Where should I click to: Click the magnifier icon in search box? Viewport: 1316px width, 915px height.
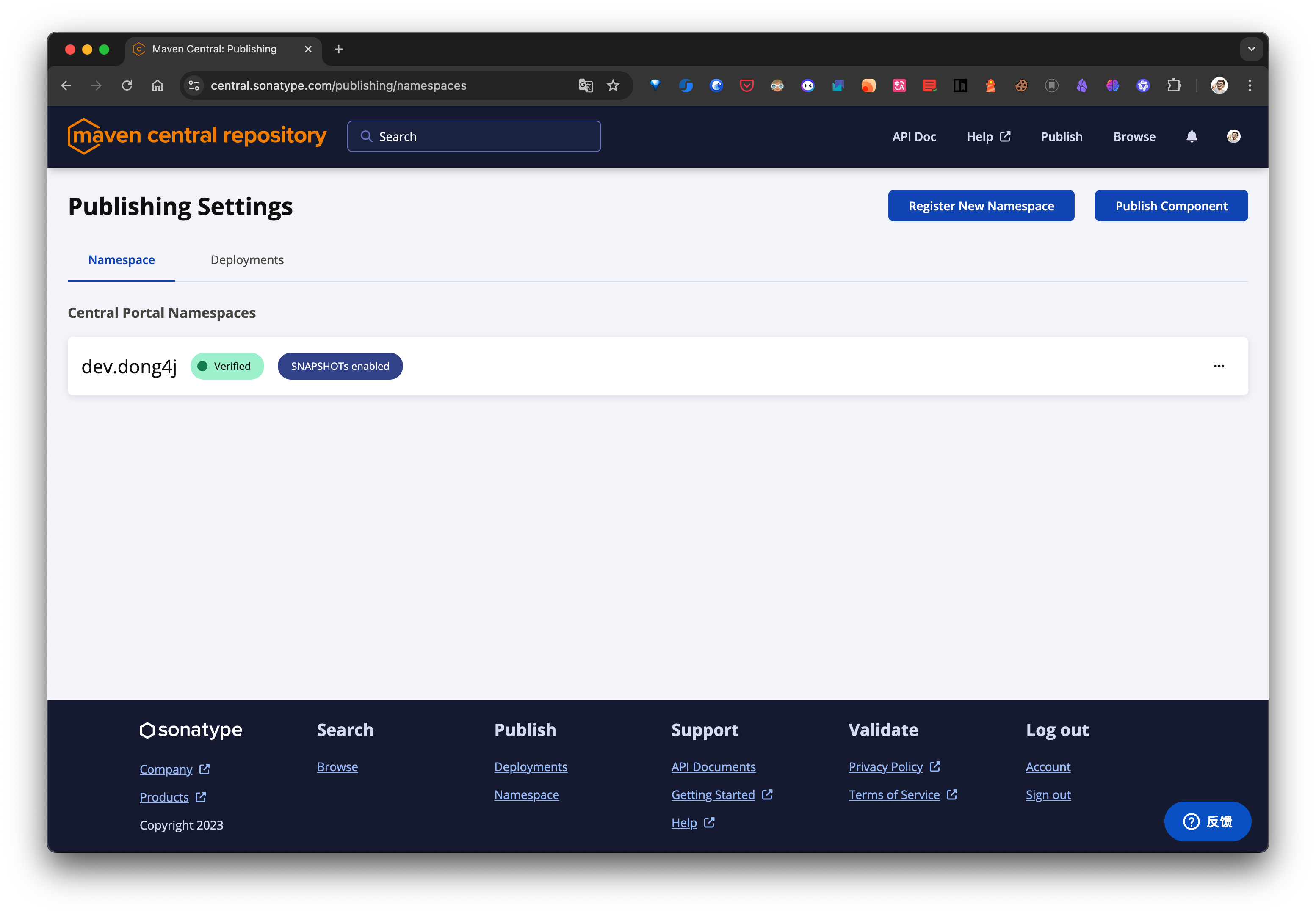pyautogui.click(x=366, y=136)
